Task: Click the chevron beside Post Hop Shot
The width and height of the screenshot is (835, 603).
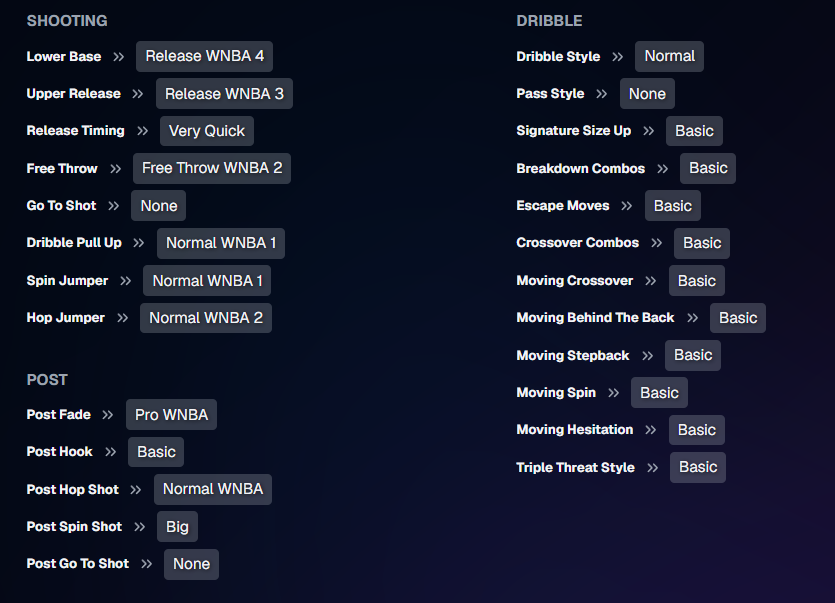Action: [136, 490]
